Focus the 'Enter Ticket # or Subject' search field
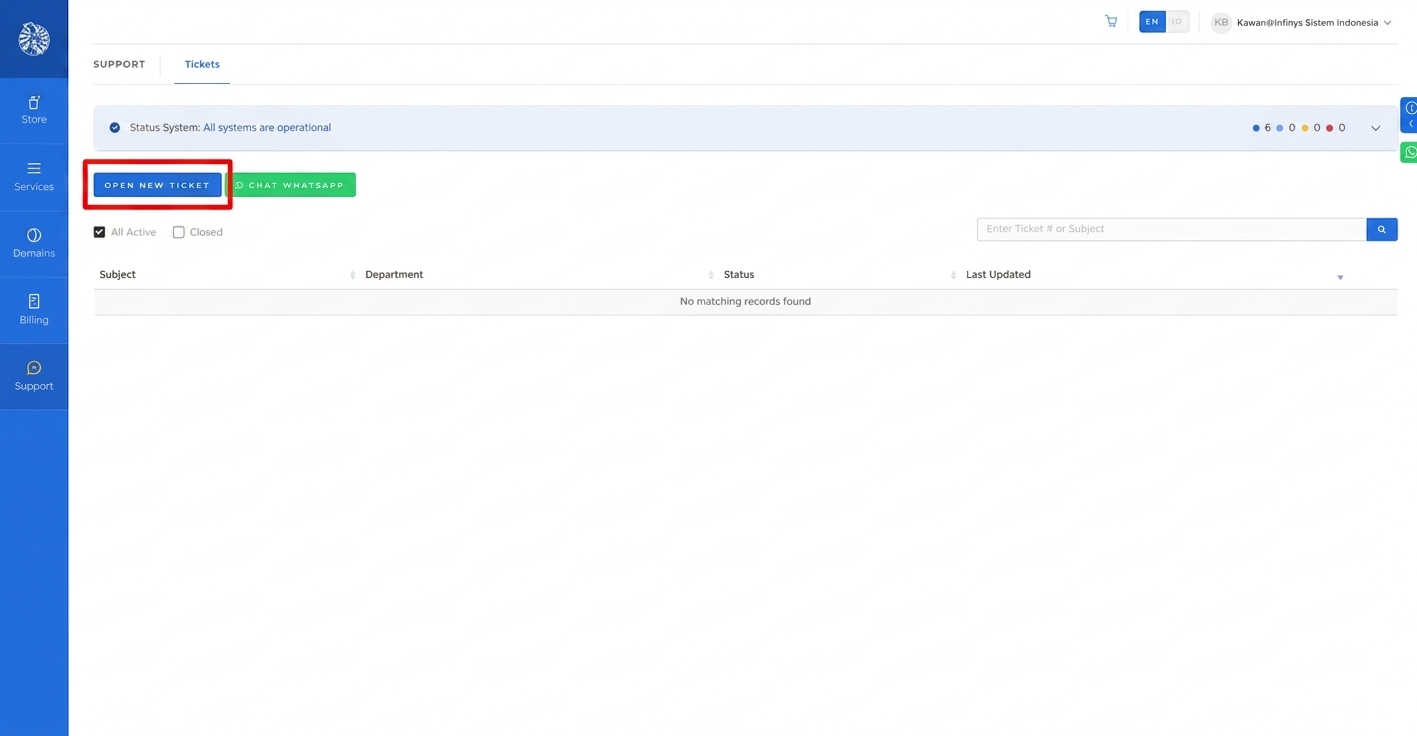The height and width of the screenshot is (736, 1417). tap(1172, 229)
